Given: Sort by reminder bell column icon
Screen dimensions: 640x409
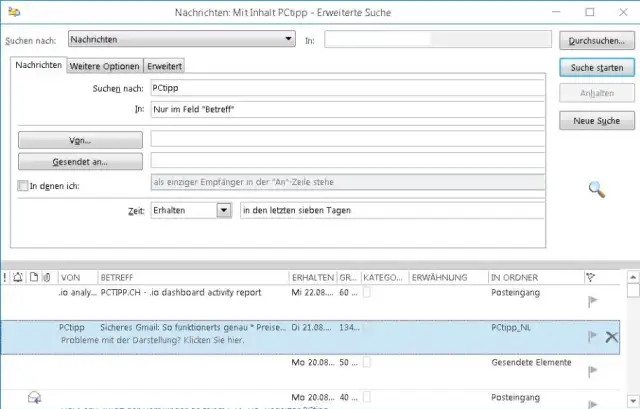Looking at the screenshot, I should [19, 277].
